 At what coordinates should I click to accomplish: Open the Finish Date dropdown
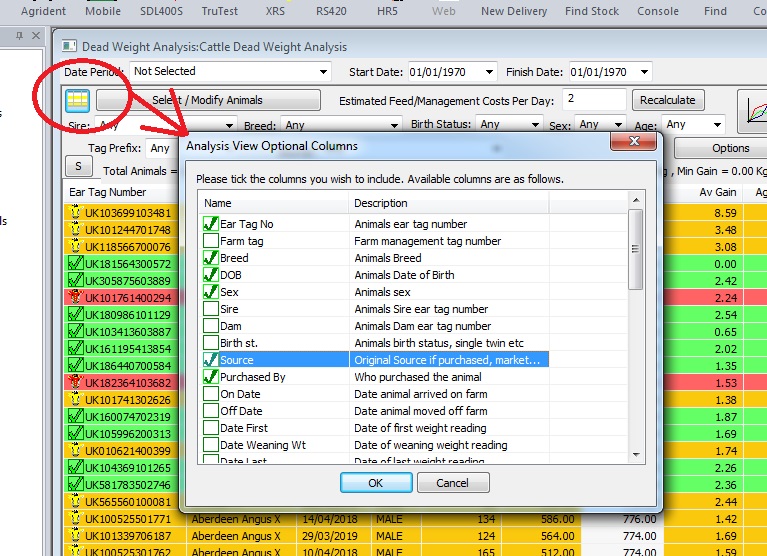643,72
